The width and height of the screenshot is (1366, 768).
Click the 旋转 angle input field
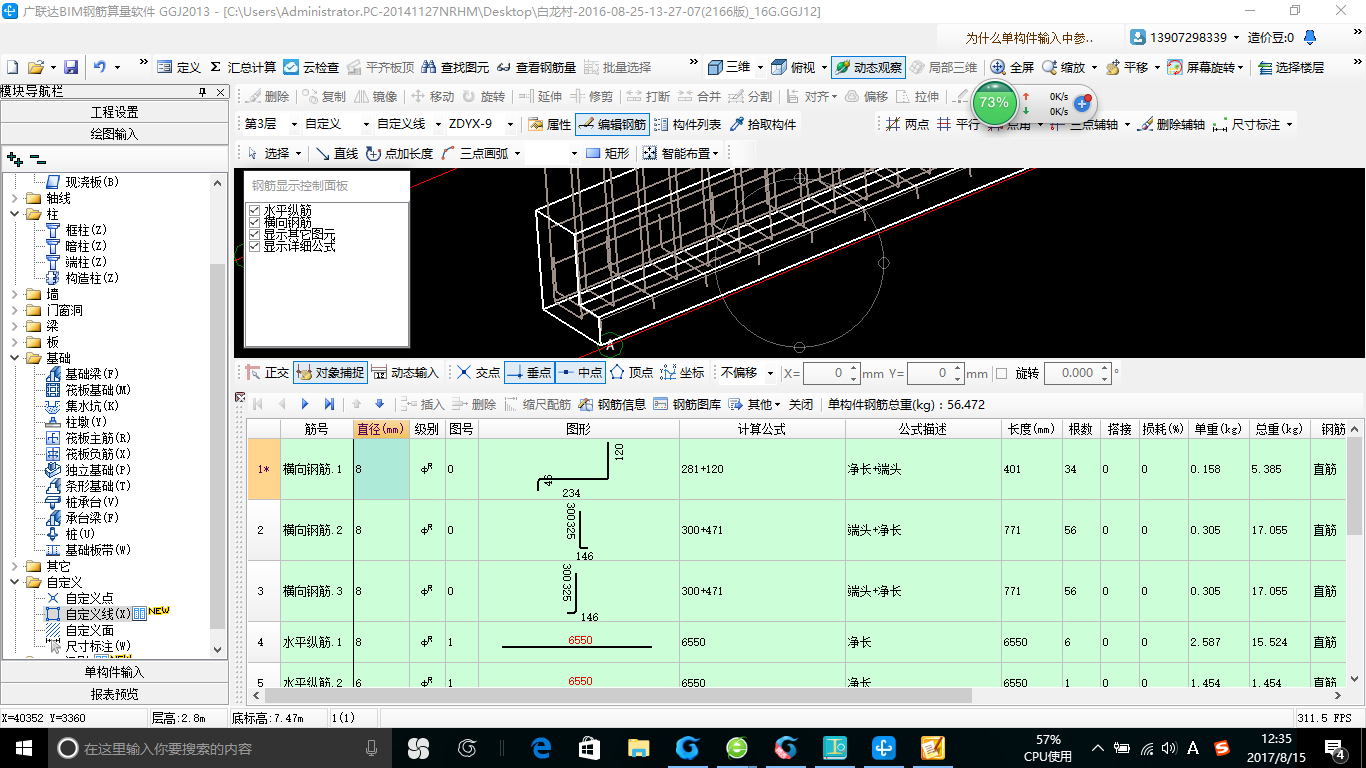(x=1077, y=373)
